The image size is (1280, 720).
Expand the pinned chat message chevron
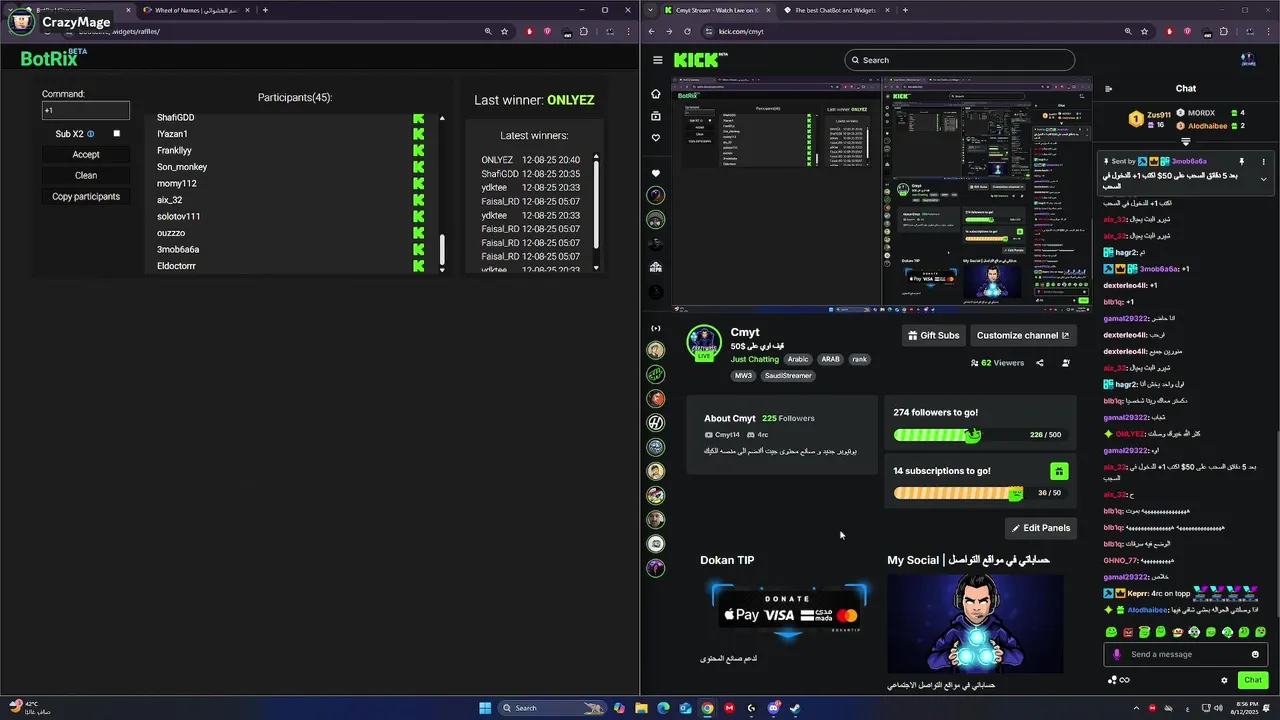click(x=1263, y=179)
